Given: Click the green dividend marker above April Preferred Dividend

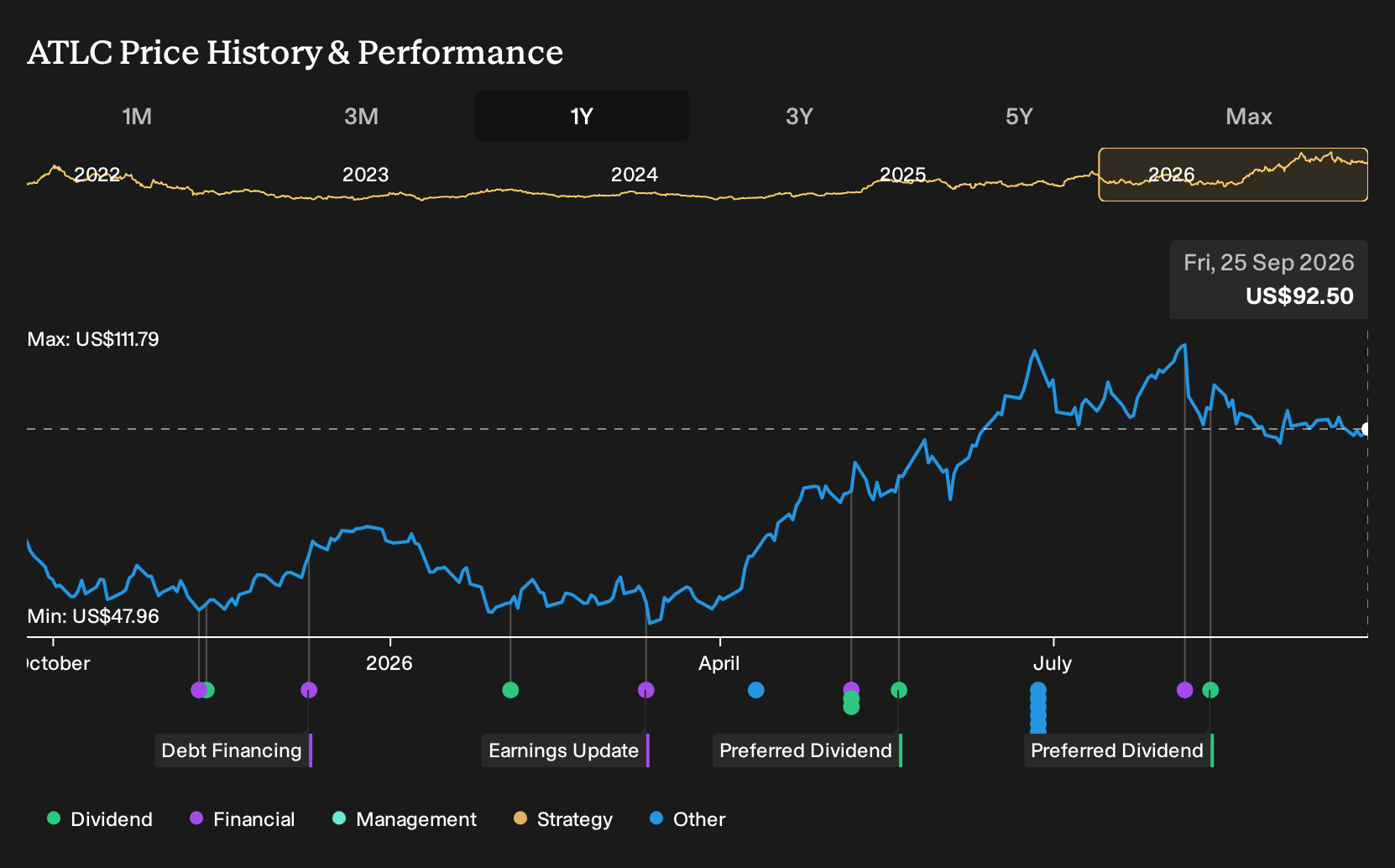Looking at the screenshot, I should [x=899, y=690].
